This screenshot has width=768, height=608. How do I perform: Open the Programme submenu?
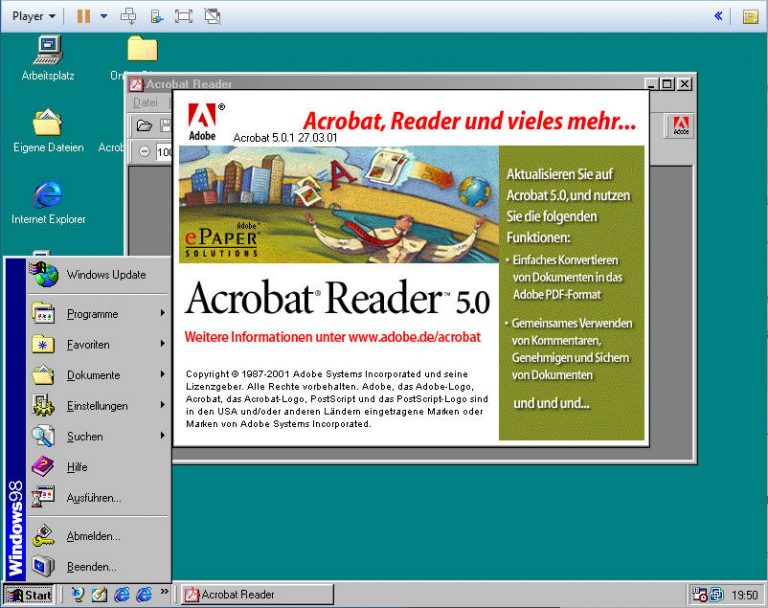(98, 314)
